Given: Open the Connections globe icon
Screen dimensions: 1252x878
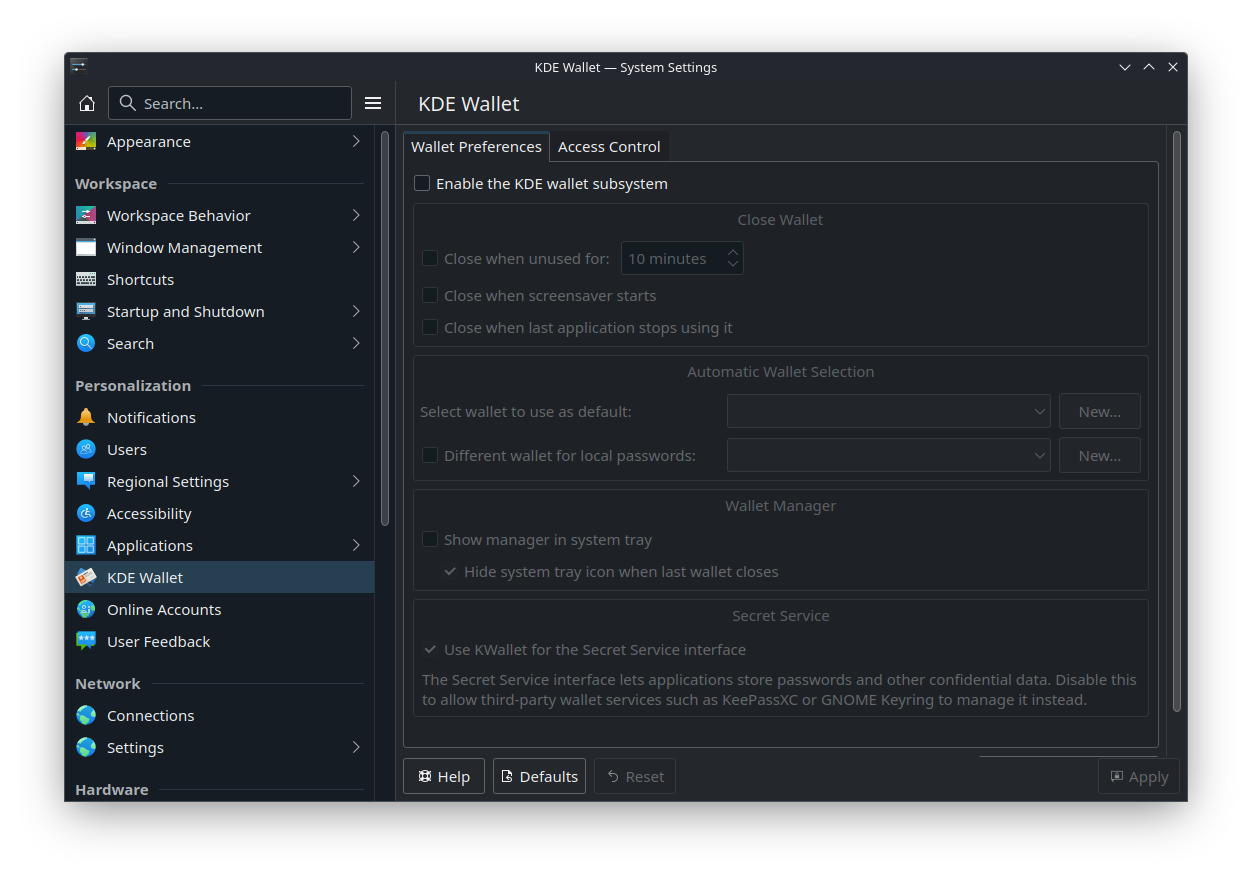Looking at the screenshot, I should click(x=86, y=716).
